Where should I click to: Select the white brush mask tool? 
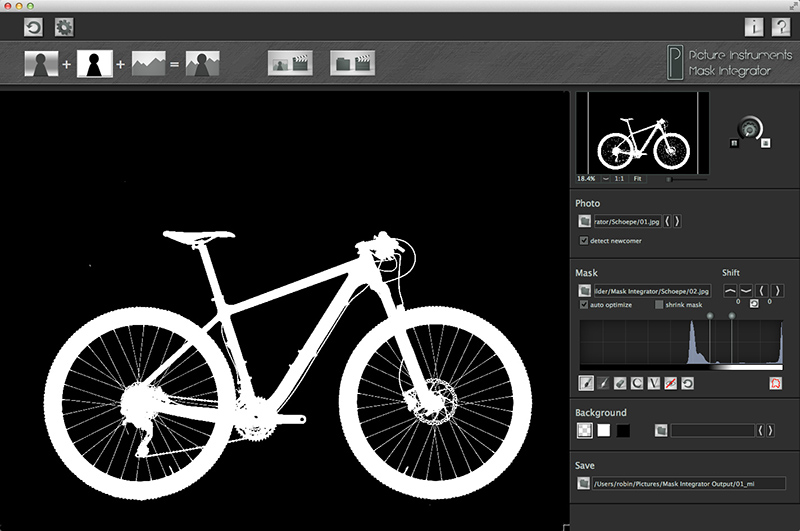point(587,383)
